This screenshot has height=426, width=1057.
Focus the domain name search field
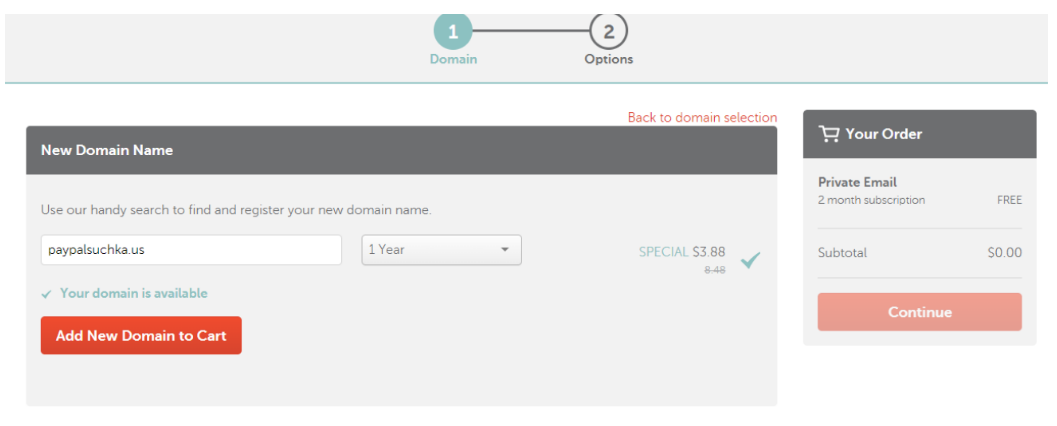191,250
